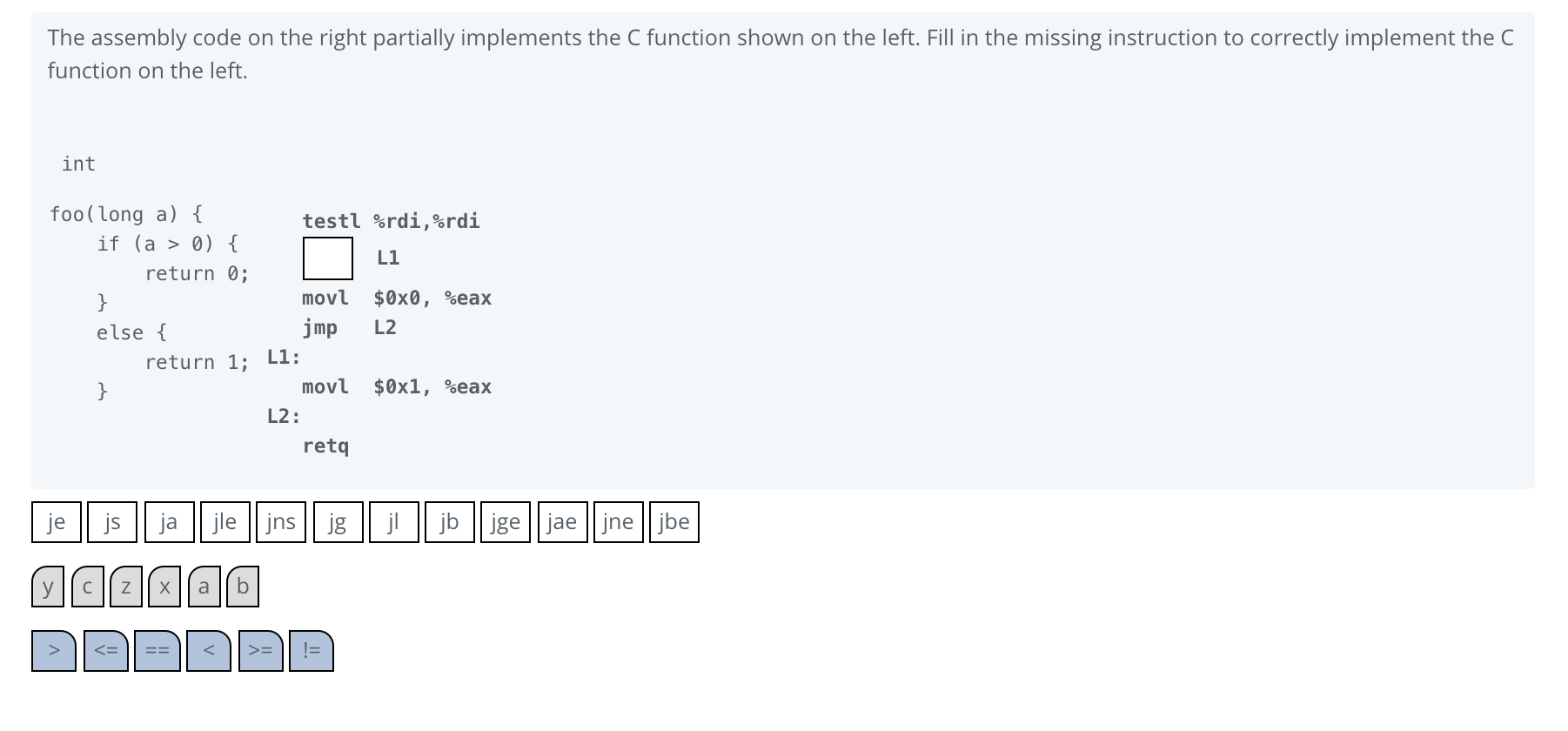Pick the 'jbe' instruction tile
This screenshot has height=731, width=1568.
(x=674, y=522)
